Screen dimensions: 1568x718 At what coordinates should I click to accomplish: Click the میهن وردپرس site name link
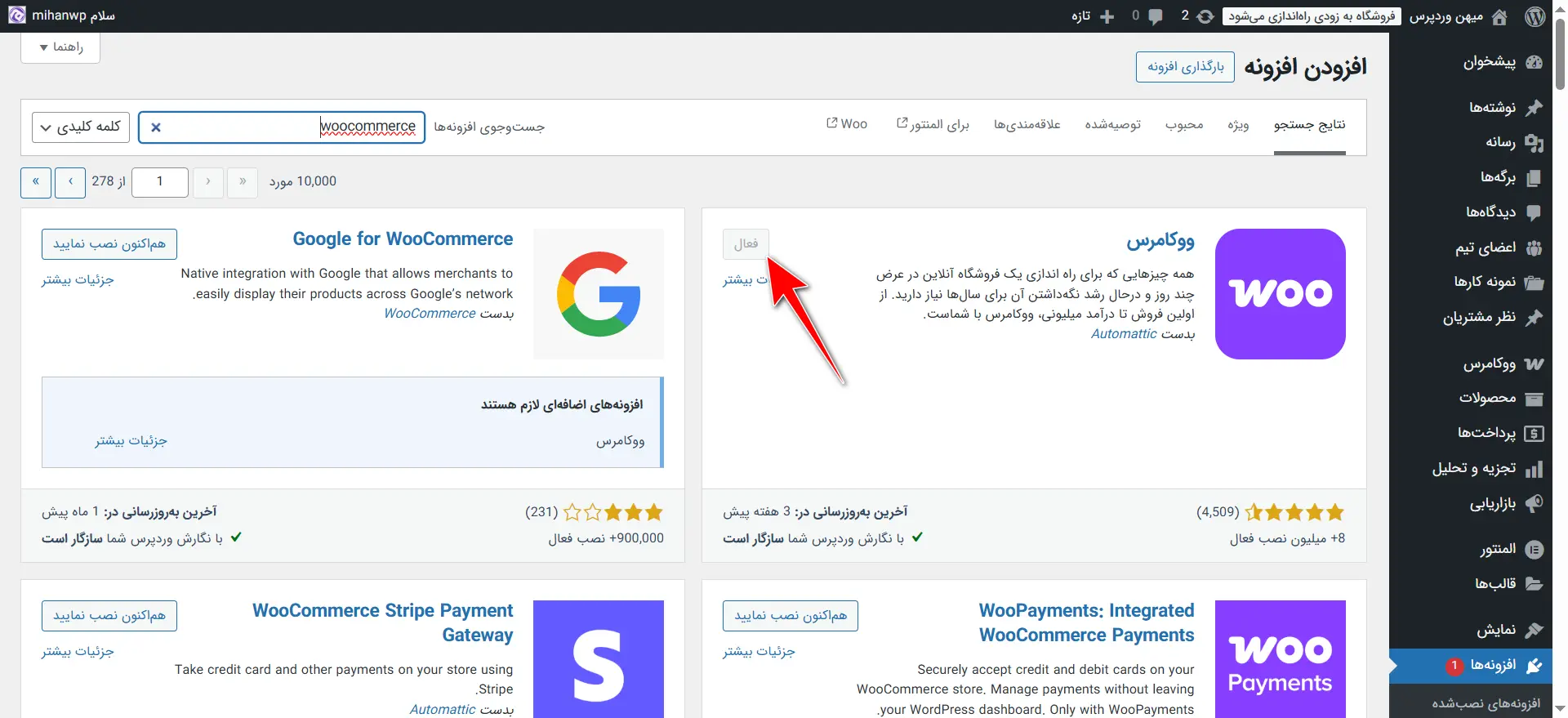click(x=1445, y=16)
